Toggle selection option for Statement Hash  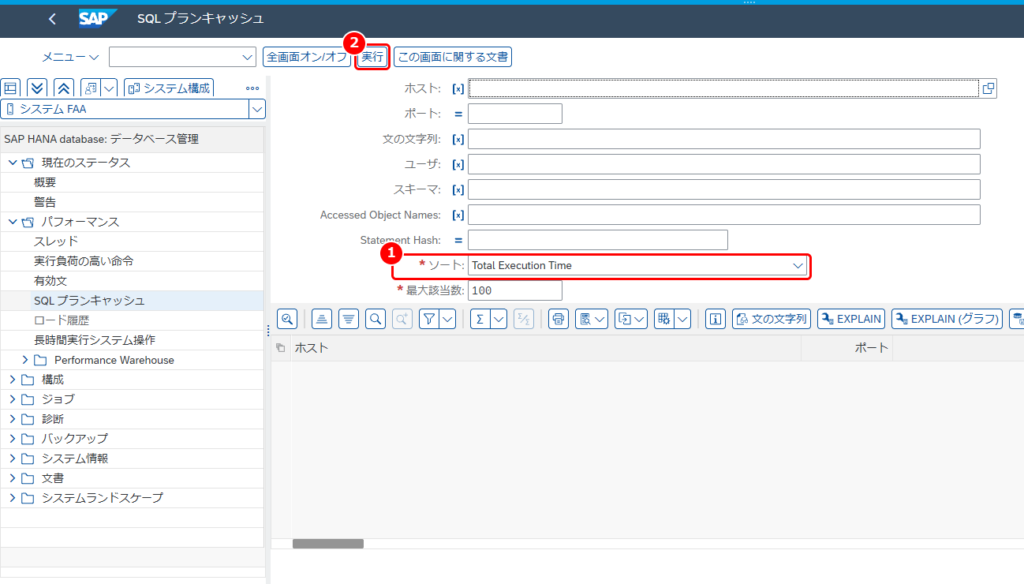point(458,240)
